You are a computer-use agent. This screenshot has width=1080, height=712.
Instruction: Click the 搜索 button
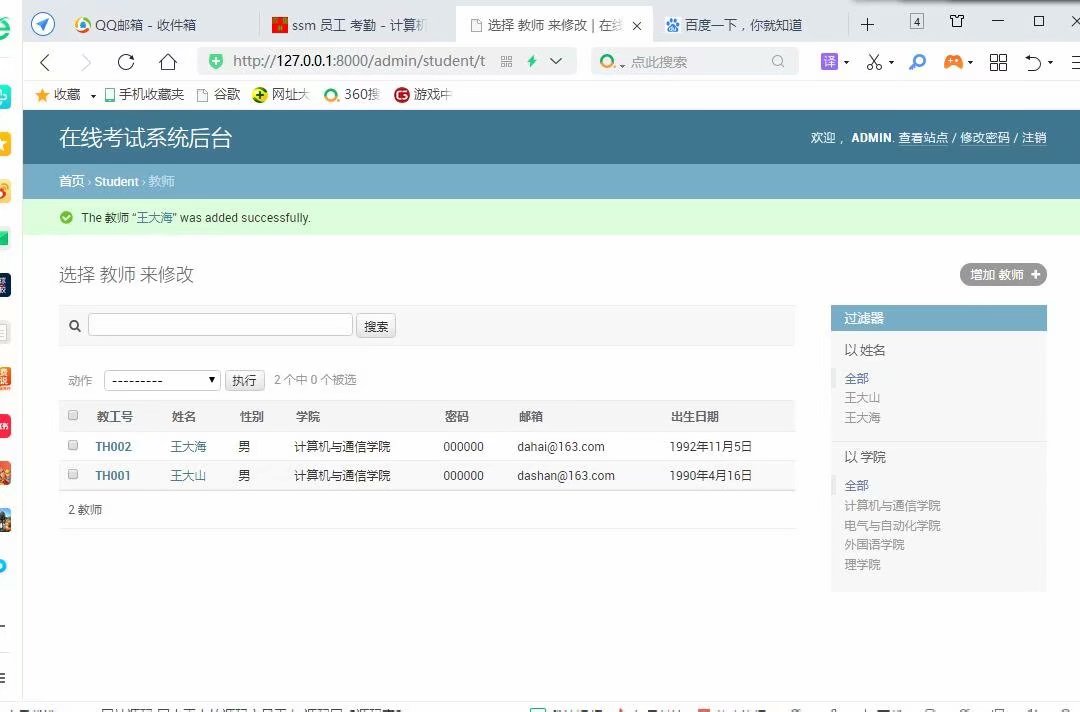point(376,326)
